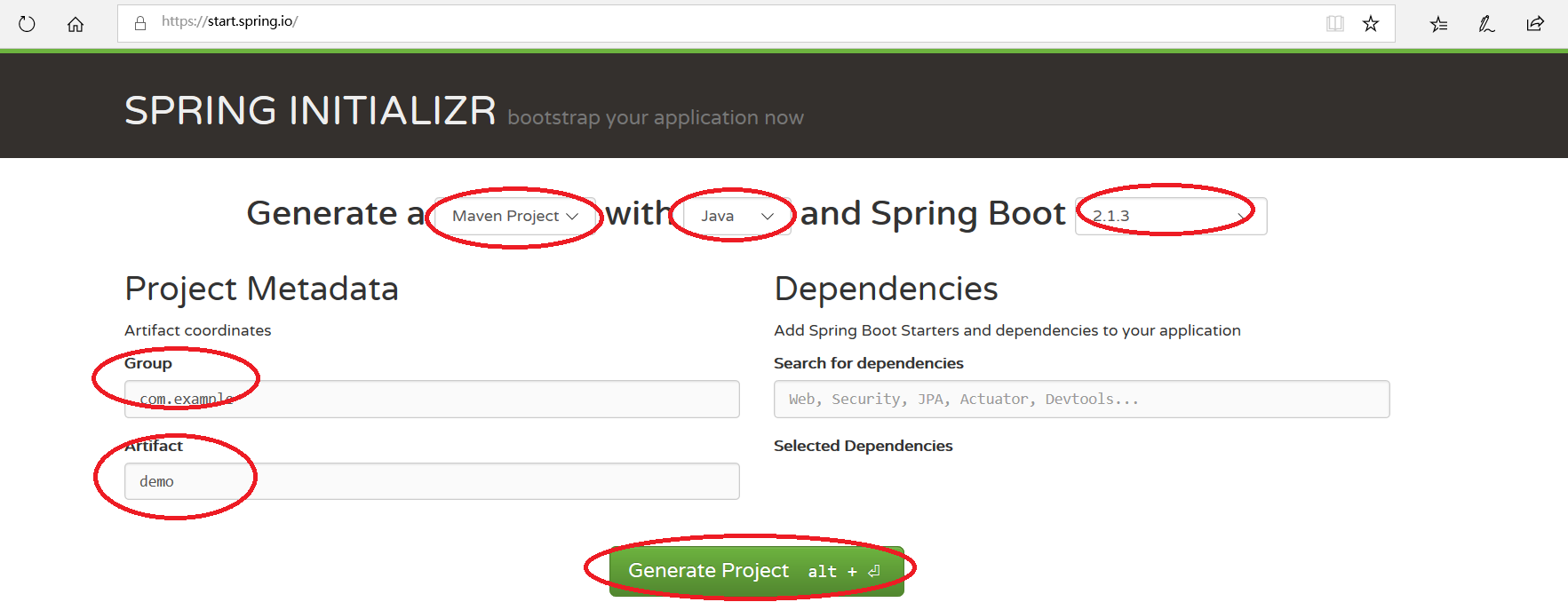The image size is (1568, 610).
Task: Click the Artifact field containing demo
Action: point(432,481)
